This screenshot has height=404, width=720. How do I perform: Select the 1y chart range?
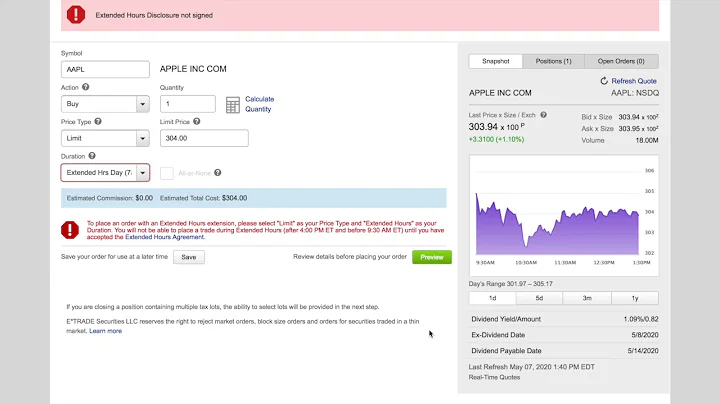[x=635, y=298]
